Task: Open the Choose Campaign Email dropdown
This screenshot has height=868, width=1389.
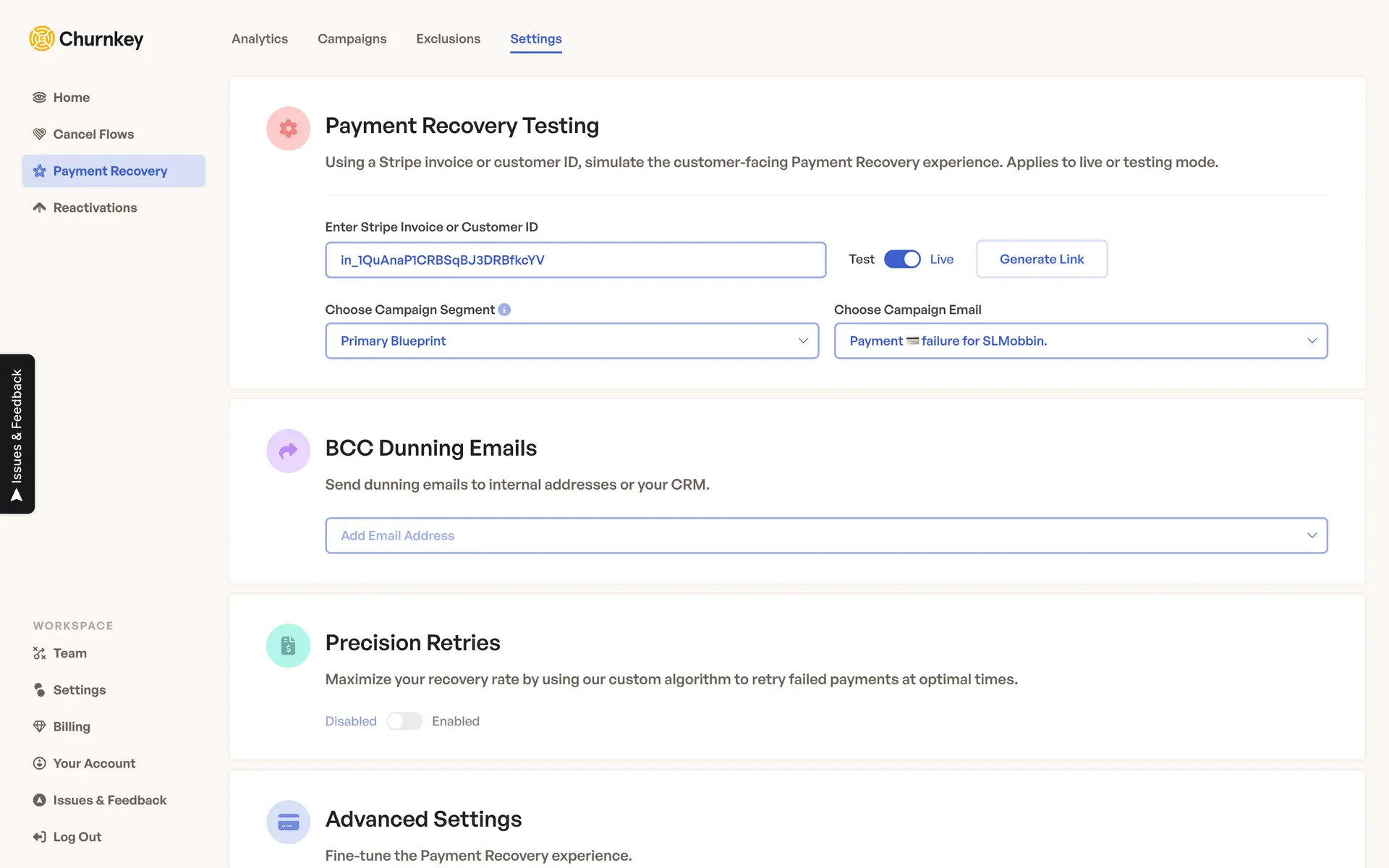Action: point(1080,341)
